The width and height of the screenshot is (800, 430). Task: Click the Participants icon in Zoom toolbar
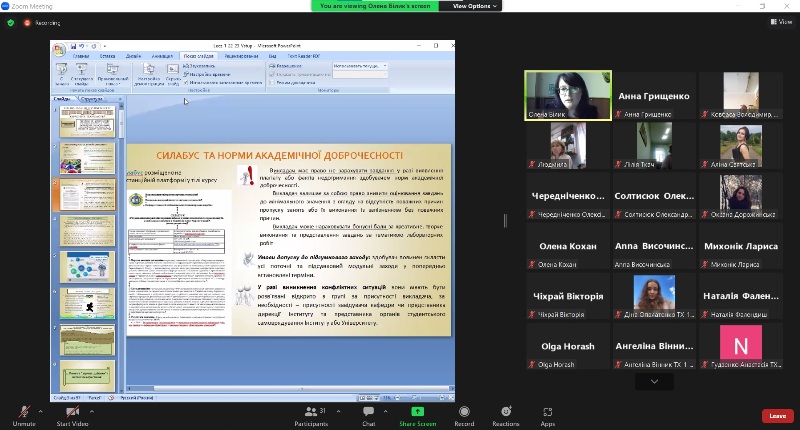tap(313, 411)
